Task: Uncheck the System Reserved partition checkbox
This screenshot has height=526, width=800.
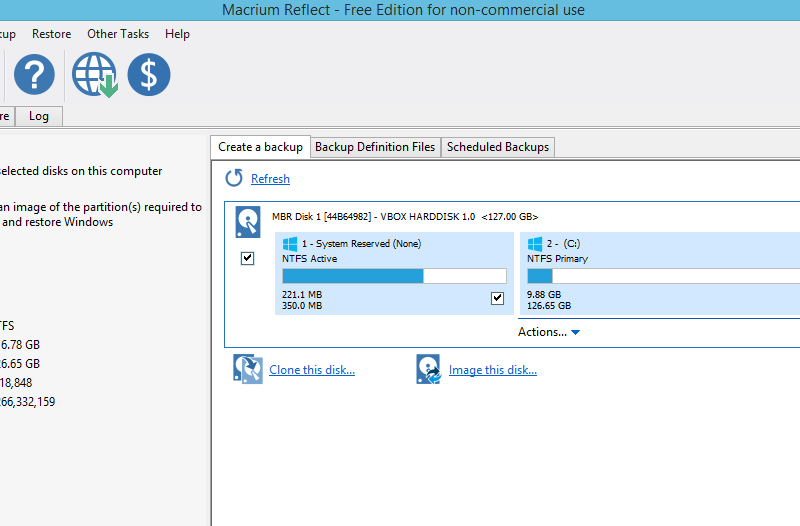Action: 497,298
